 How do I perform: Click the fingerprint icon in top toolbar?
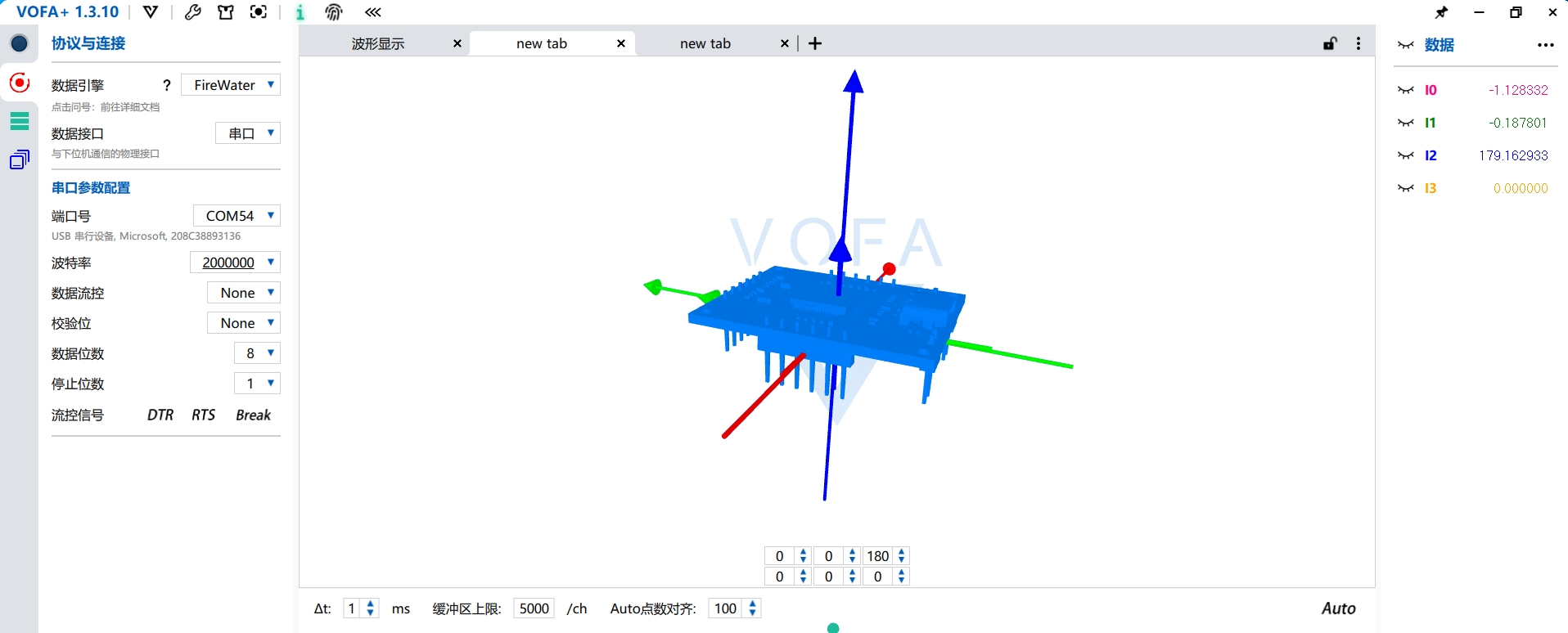click(334, 11)
